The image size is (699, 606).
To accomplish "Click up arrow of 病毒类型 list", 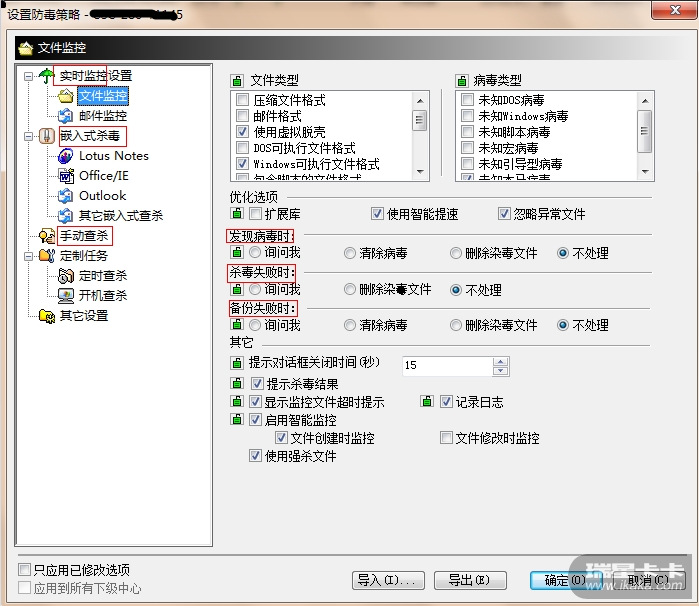I will [x=645, y=101].
